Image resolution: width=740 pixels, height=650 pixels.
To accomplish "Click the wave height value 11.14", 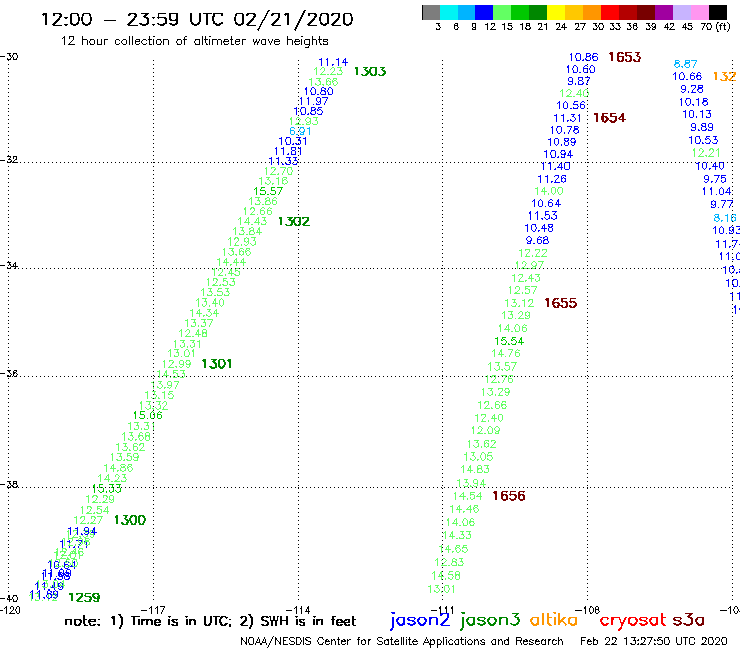I will 333,62.
